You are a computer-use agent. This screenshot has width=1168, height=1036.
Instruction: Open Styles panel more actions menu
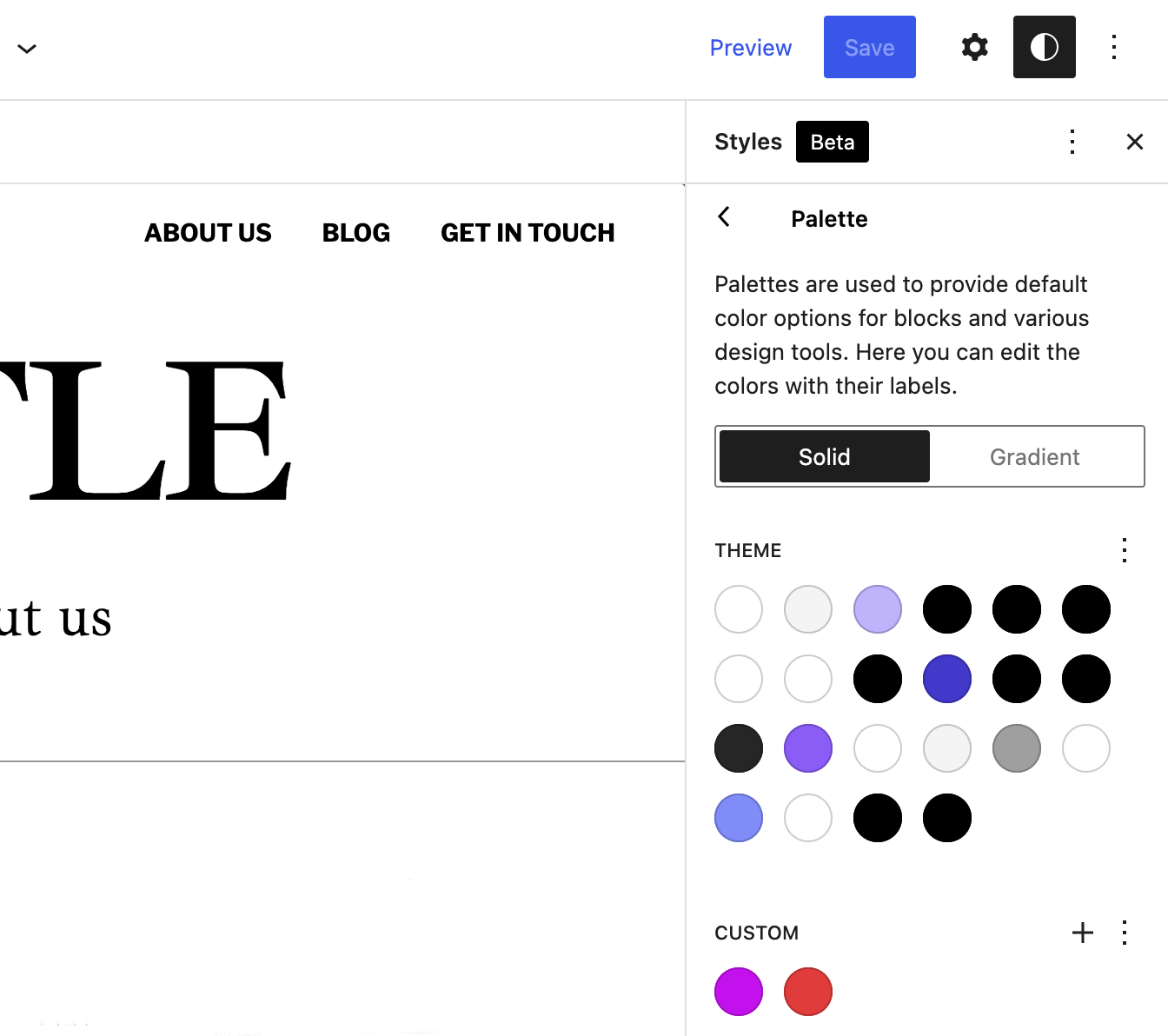[1072, 142]
